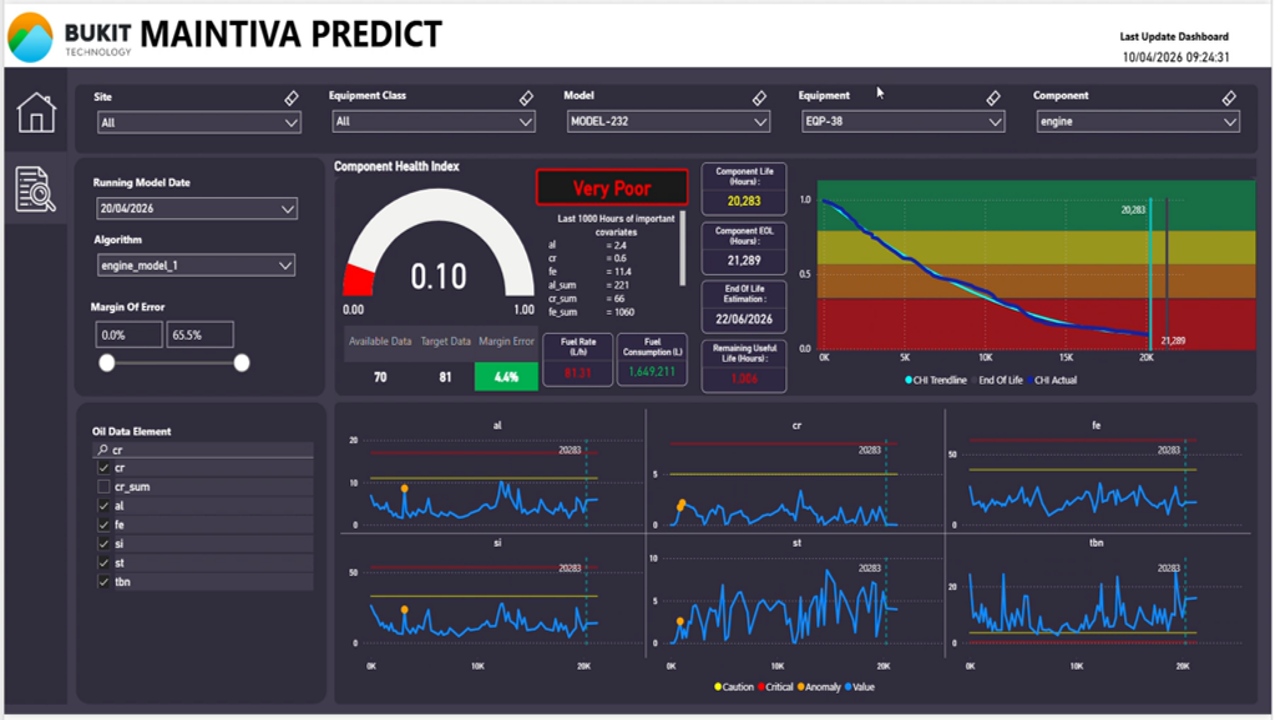This screenshot has width=1280, height=720.
Task: Click the Very Poor status indicator
Action: pyautogui.click(x=612, y=188)
